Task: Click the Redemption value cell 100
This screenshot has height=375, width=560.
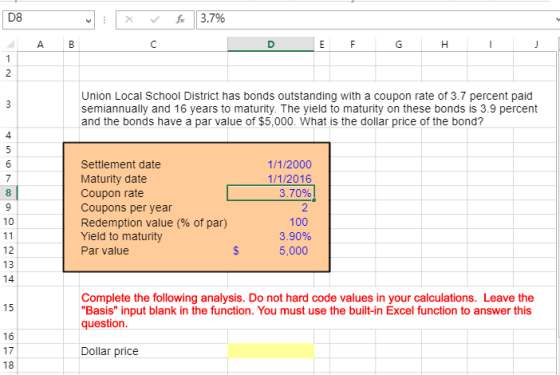Action: coord(299,222)
